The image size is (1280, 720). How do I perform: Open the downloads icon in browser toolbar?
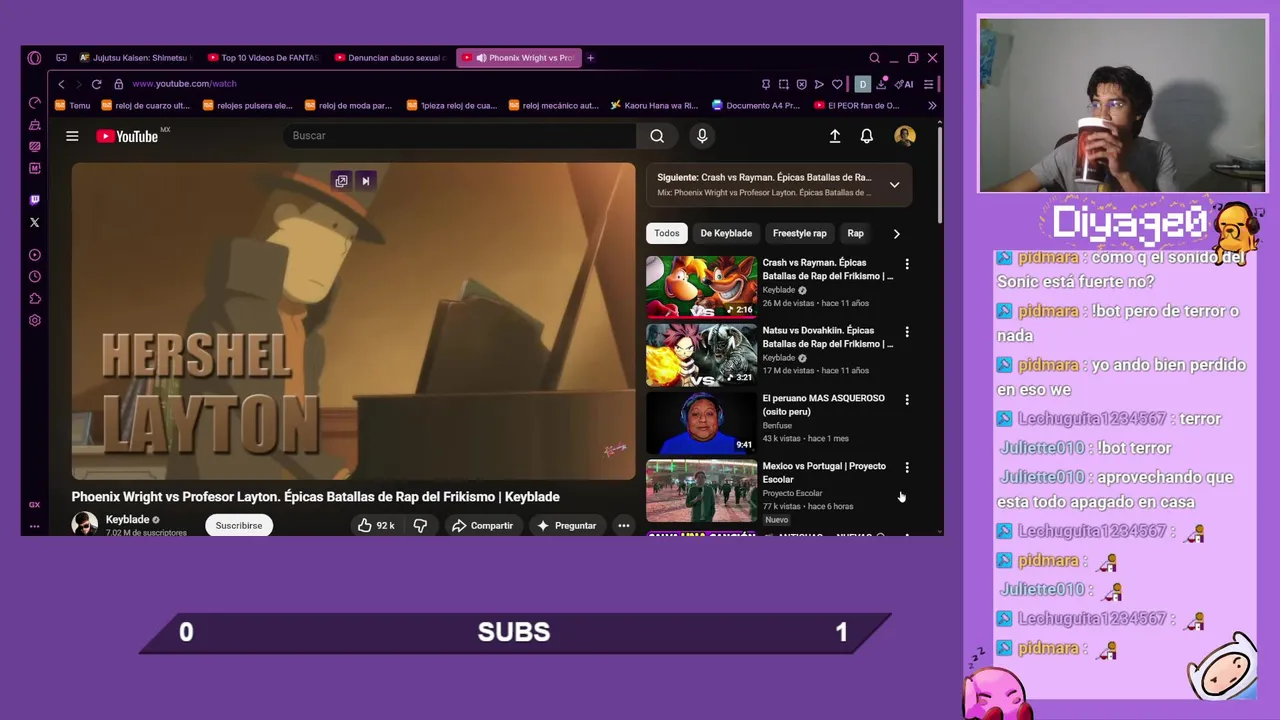point(881,84)
